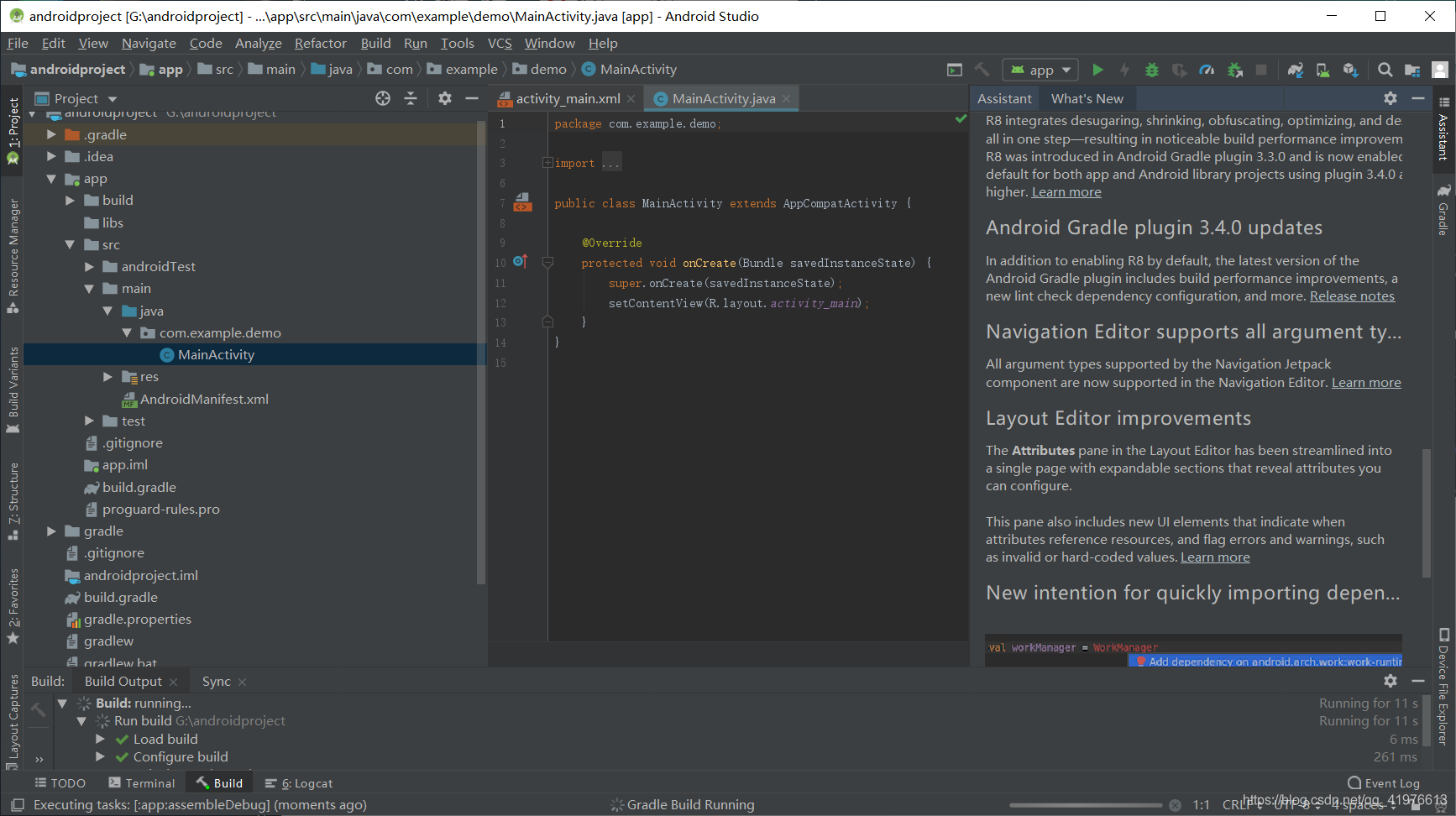
Task: Open the app run configuration dropdown
Action: pyautogui.click(x=1040, y=70)
